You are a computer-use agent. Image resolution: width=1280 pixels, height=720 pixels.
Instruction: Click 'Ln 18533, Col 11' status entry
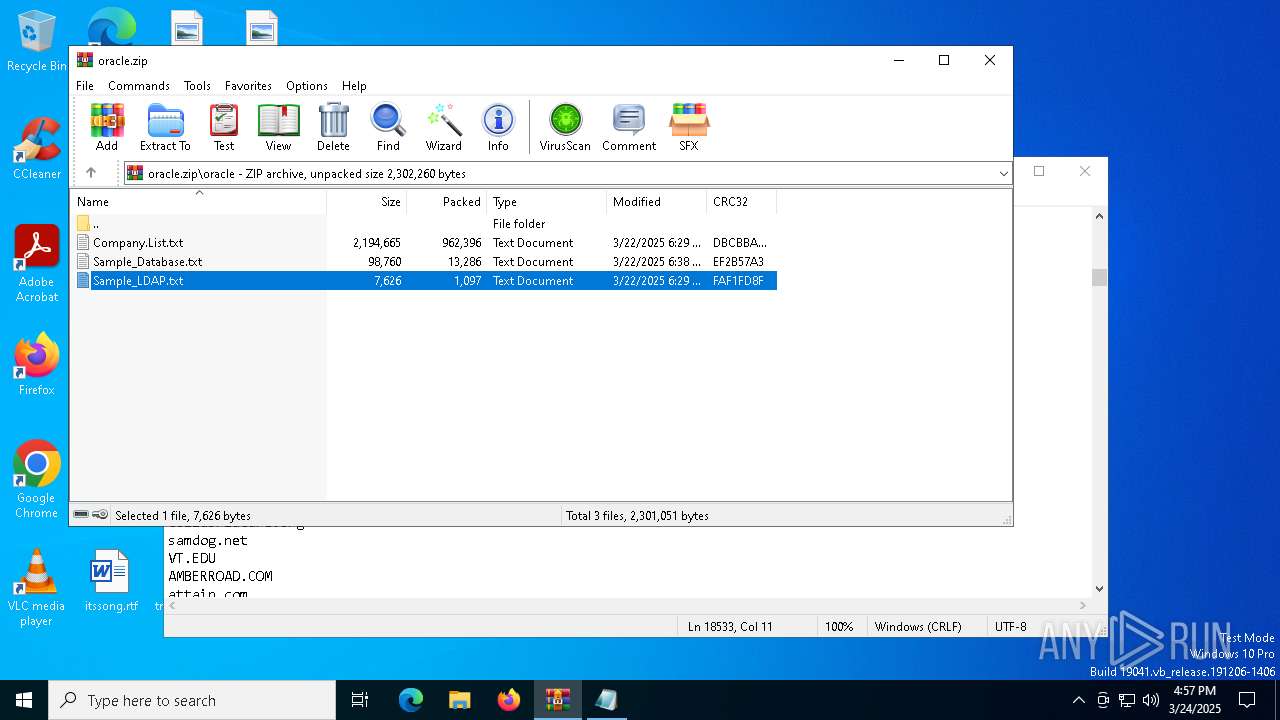pyautogui.click(x=730, y=627)
